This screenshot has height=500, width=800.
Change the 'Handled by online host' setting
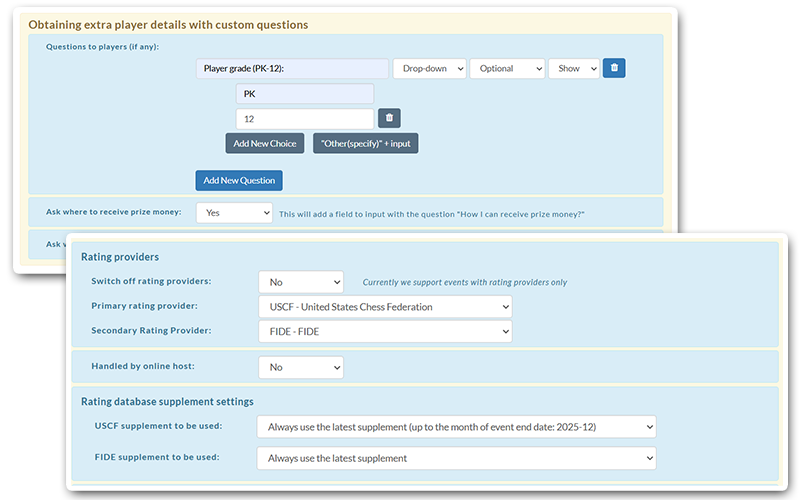click(300, 367)
